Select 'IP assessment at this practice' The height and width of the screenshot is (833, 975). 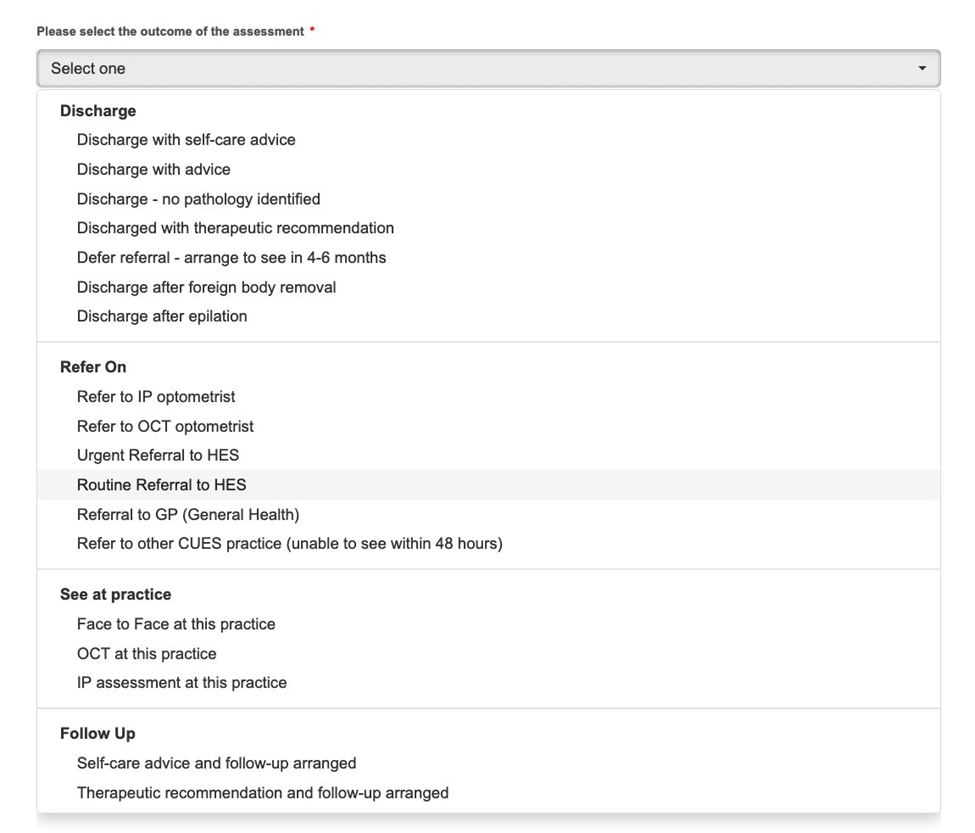coord(488,683)
